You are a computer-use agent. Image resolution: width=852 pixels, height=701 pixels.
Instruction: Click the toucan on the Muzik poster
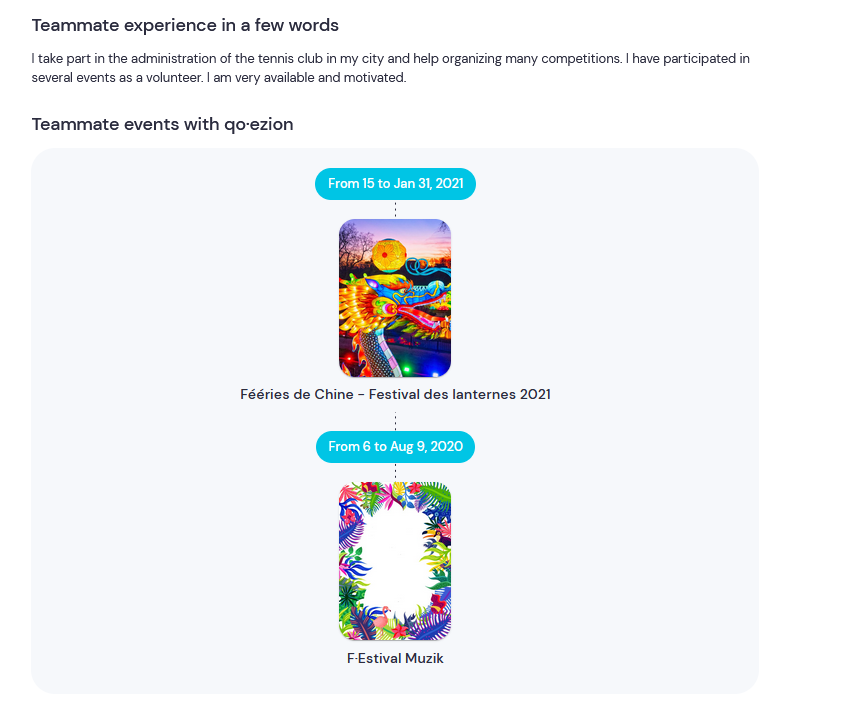[438, 539]
